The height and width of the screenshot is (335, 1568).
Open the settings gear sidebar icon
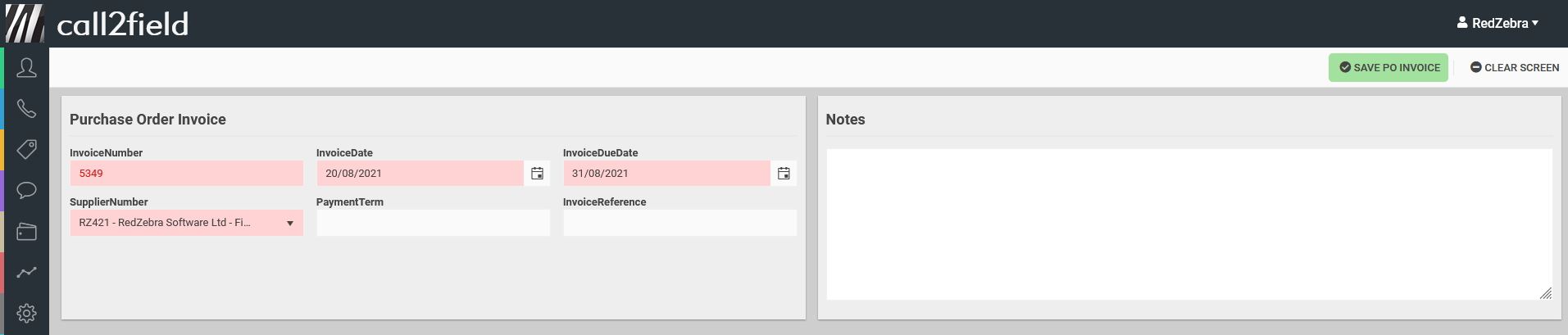coord(26,313)
